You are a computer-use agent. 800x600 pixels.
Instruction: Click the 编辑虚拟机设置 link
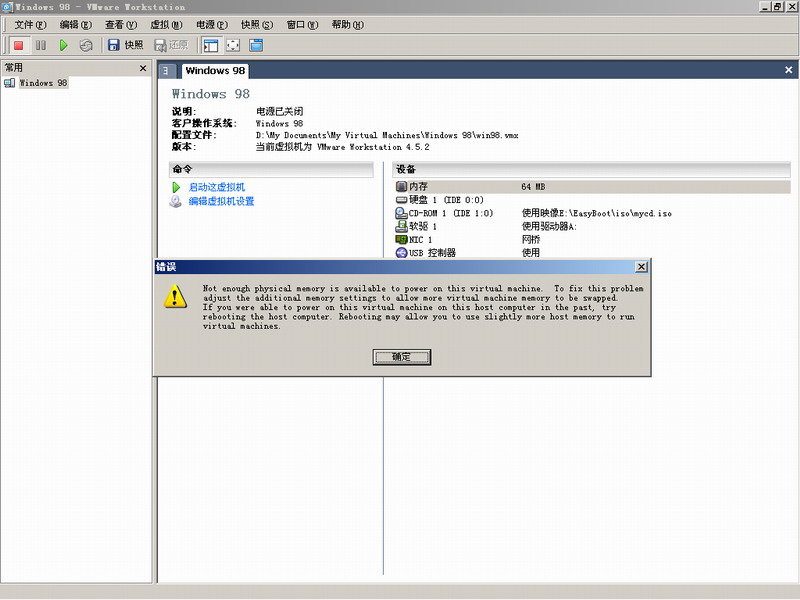pos(221,202)
